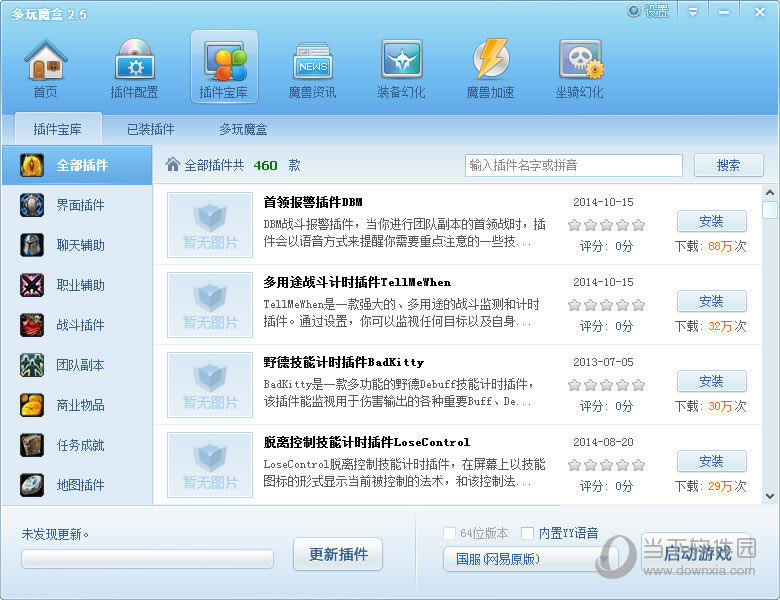The image size is (780, 600).
Task: Open the 插件配置 plugin config icon
Action: pyautogui.click(x=134, y=60)
